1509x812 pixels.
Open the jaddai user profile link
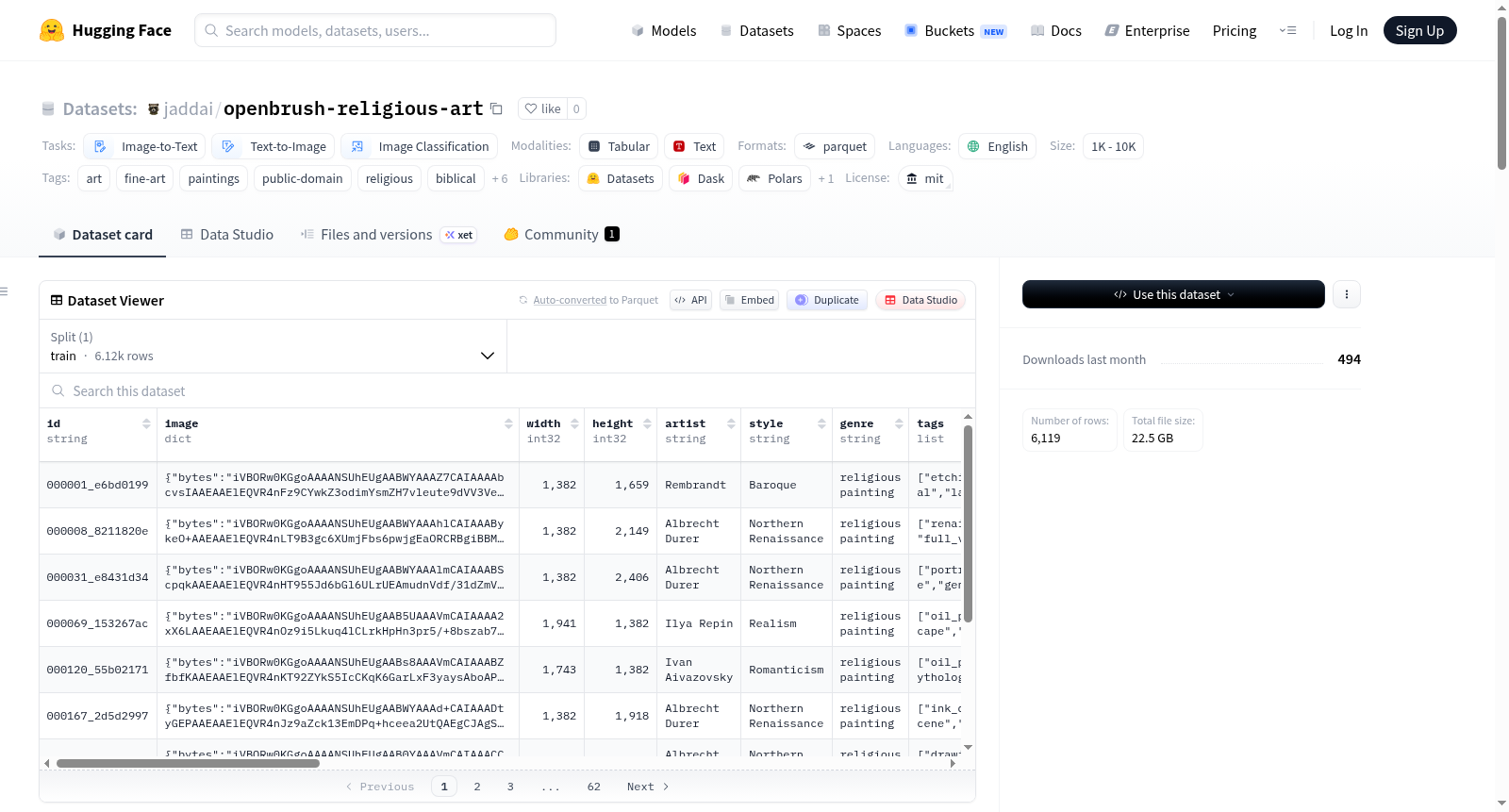[189, 108]
